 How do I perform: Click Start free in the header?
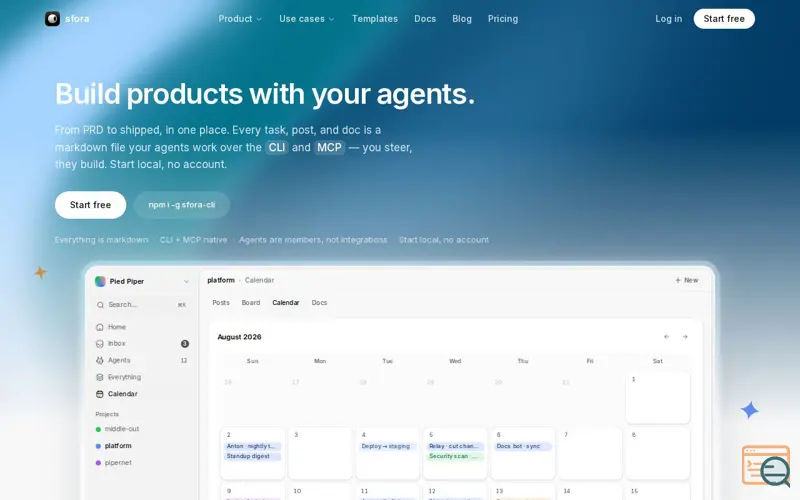click(724, 19)
